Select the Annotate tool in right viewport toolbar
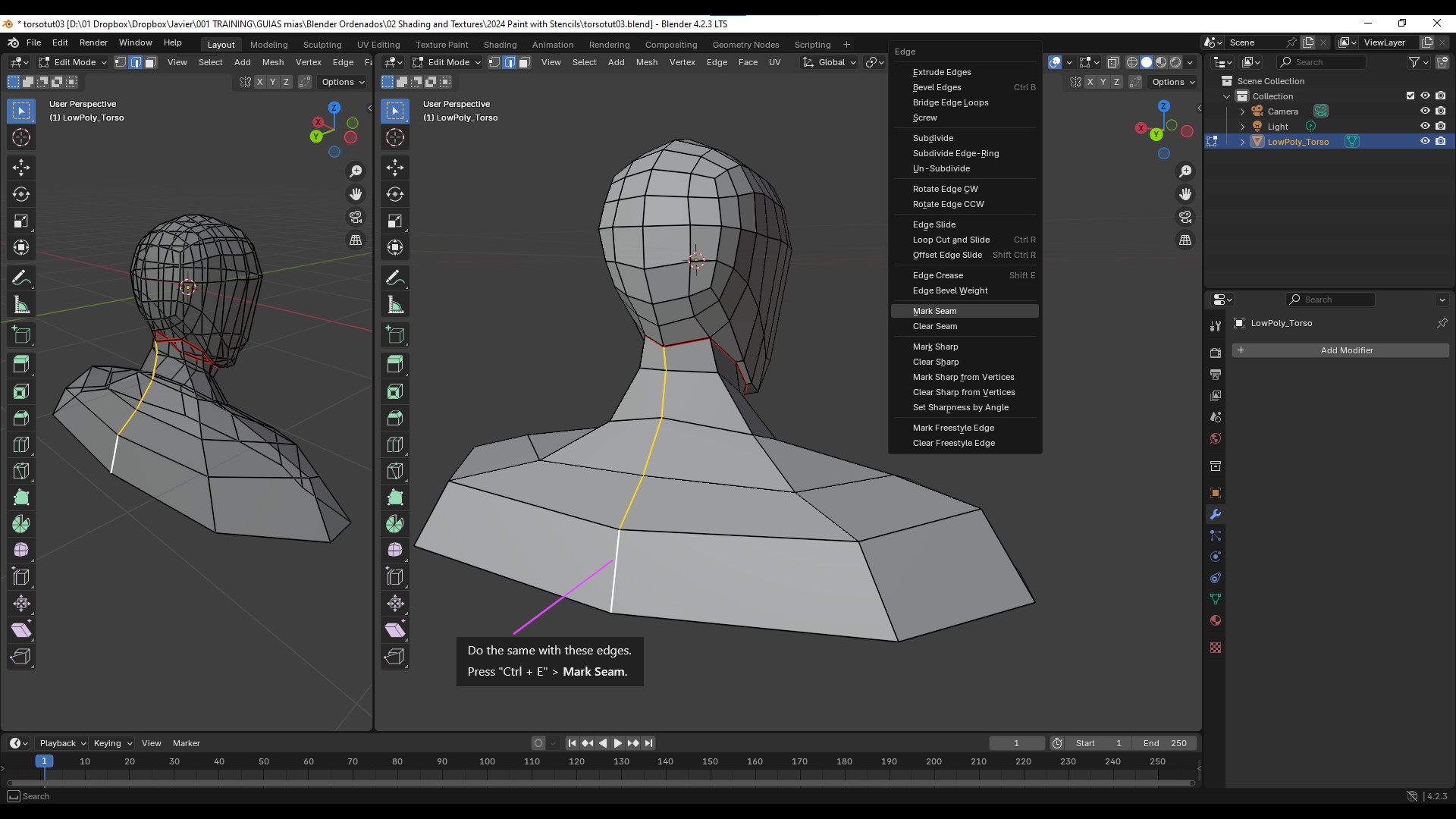This screenshot has width=1456, height=819. click(395, 278)
